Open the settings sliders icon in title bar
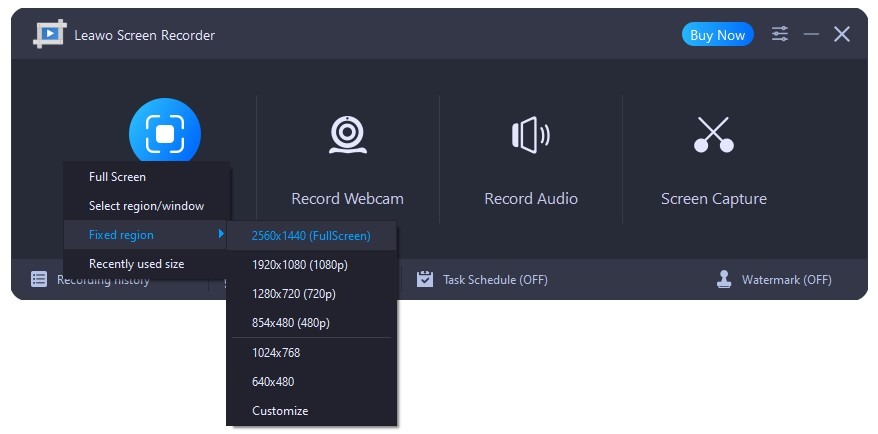This screenshot has width=878, height=434. pyautogui.click(x=780, y=35)
